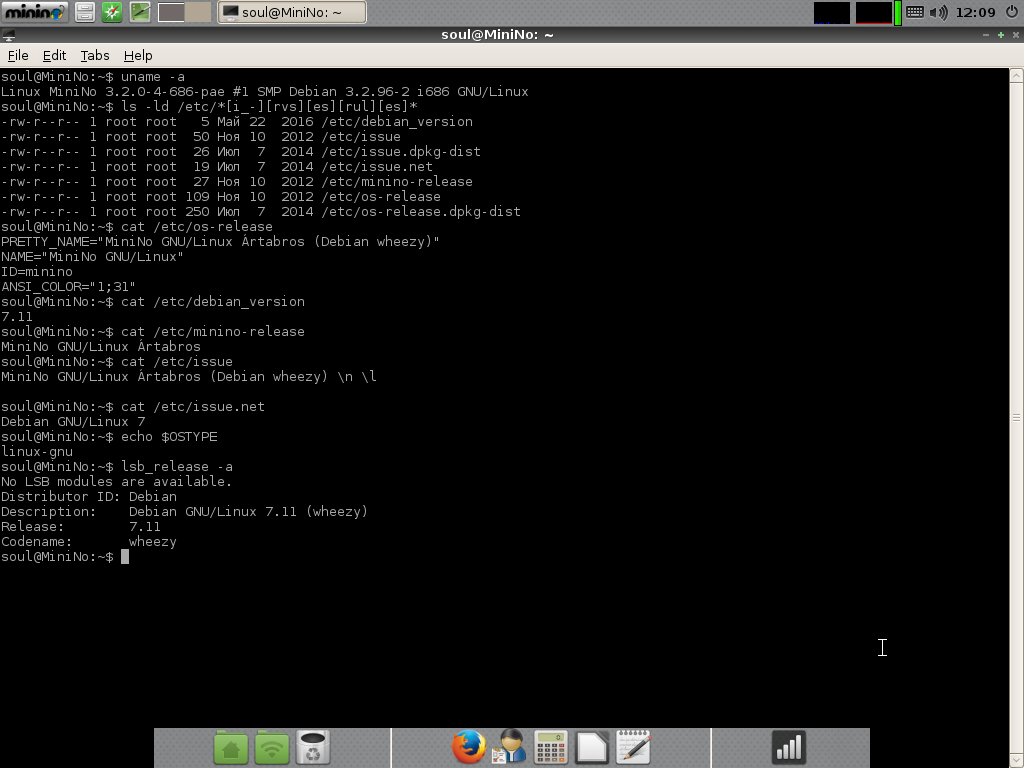Open the Help menu

tap(138, 56)
